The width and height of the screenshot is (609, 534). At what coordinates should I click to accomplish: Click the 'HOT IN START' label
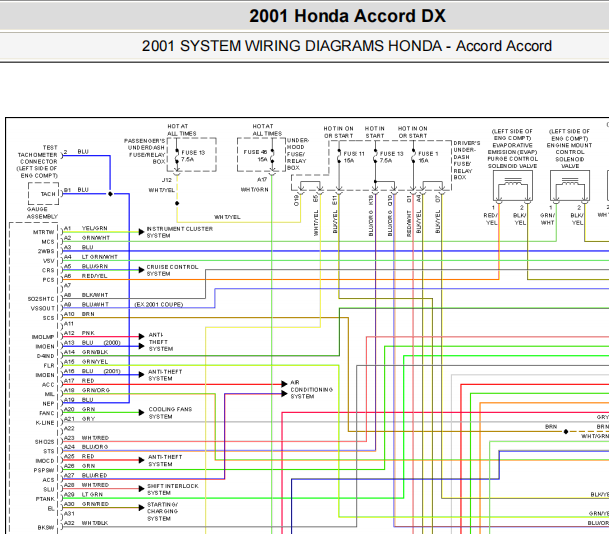(x=375, y=132)
